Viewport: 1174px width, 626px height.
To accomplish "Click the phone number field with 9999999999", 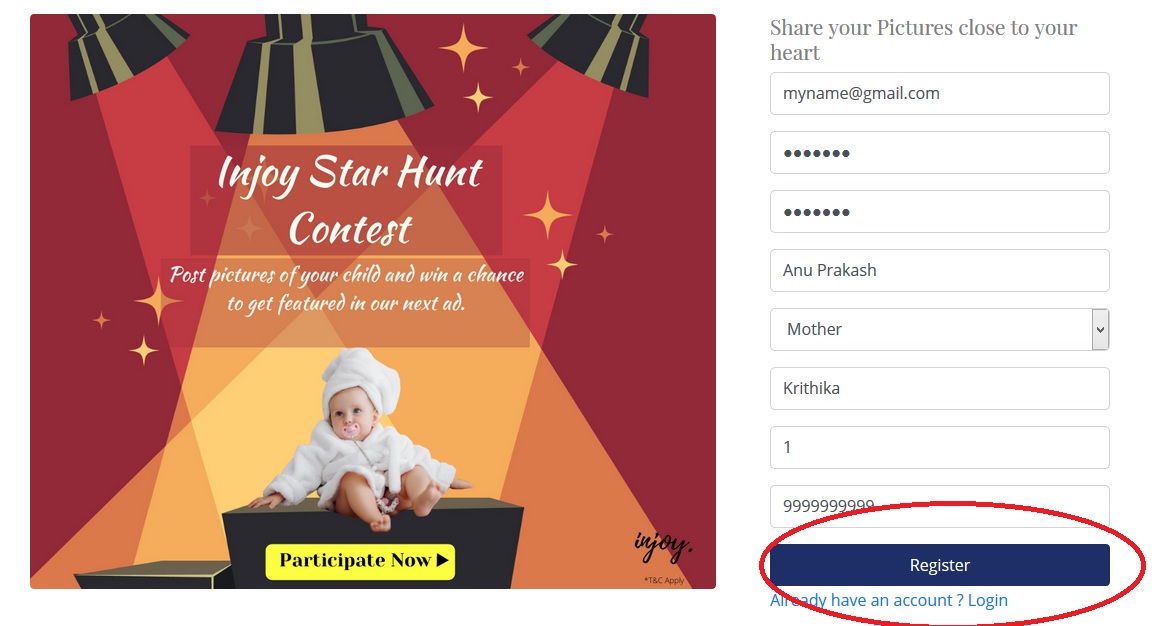I will click(x=939, y=505).
